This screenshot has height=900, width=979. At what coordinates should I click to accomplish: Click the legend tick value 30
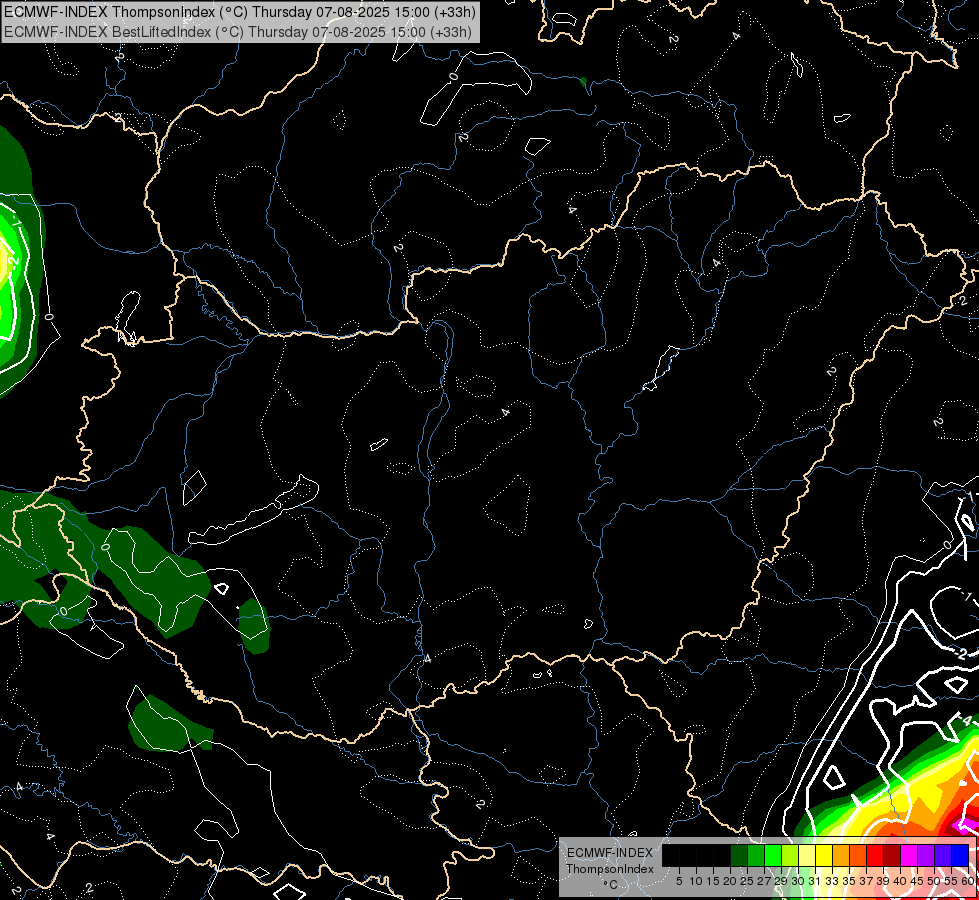[x=799, y=881]
